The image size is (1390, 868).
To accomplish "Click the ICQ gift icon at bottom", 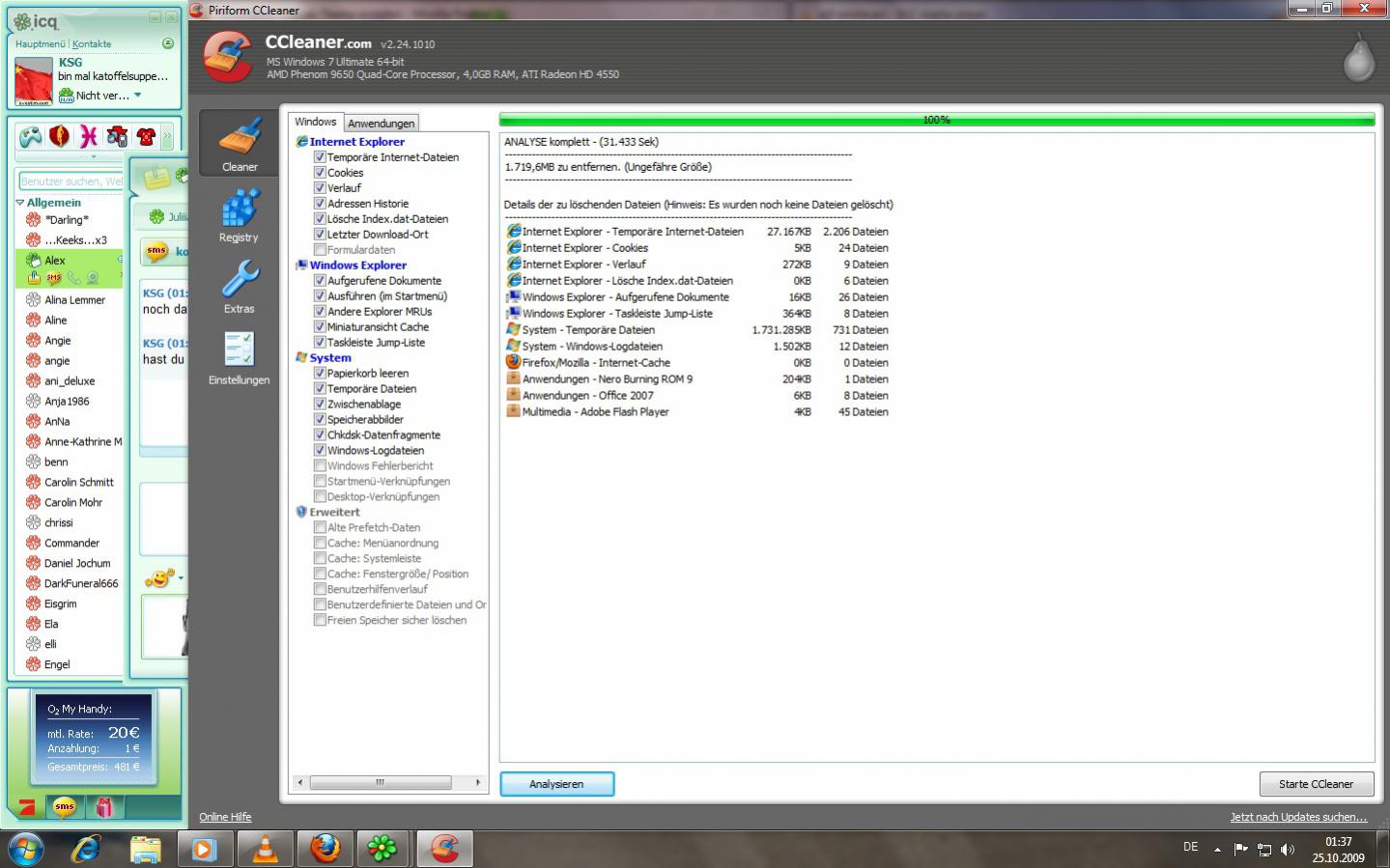I will coord(103,806).
